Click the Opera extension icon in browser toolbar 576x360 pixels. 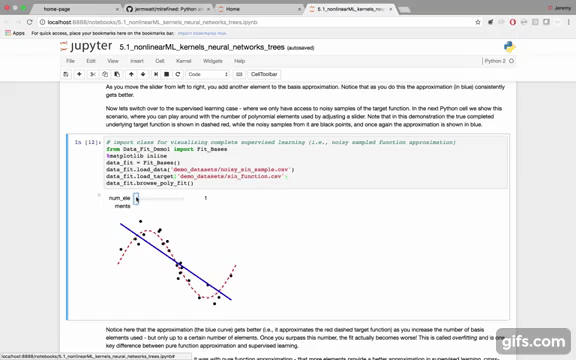(512, 22)
